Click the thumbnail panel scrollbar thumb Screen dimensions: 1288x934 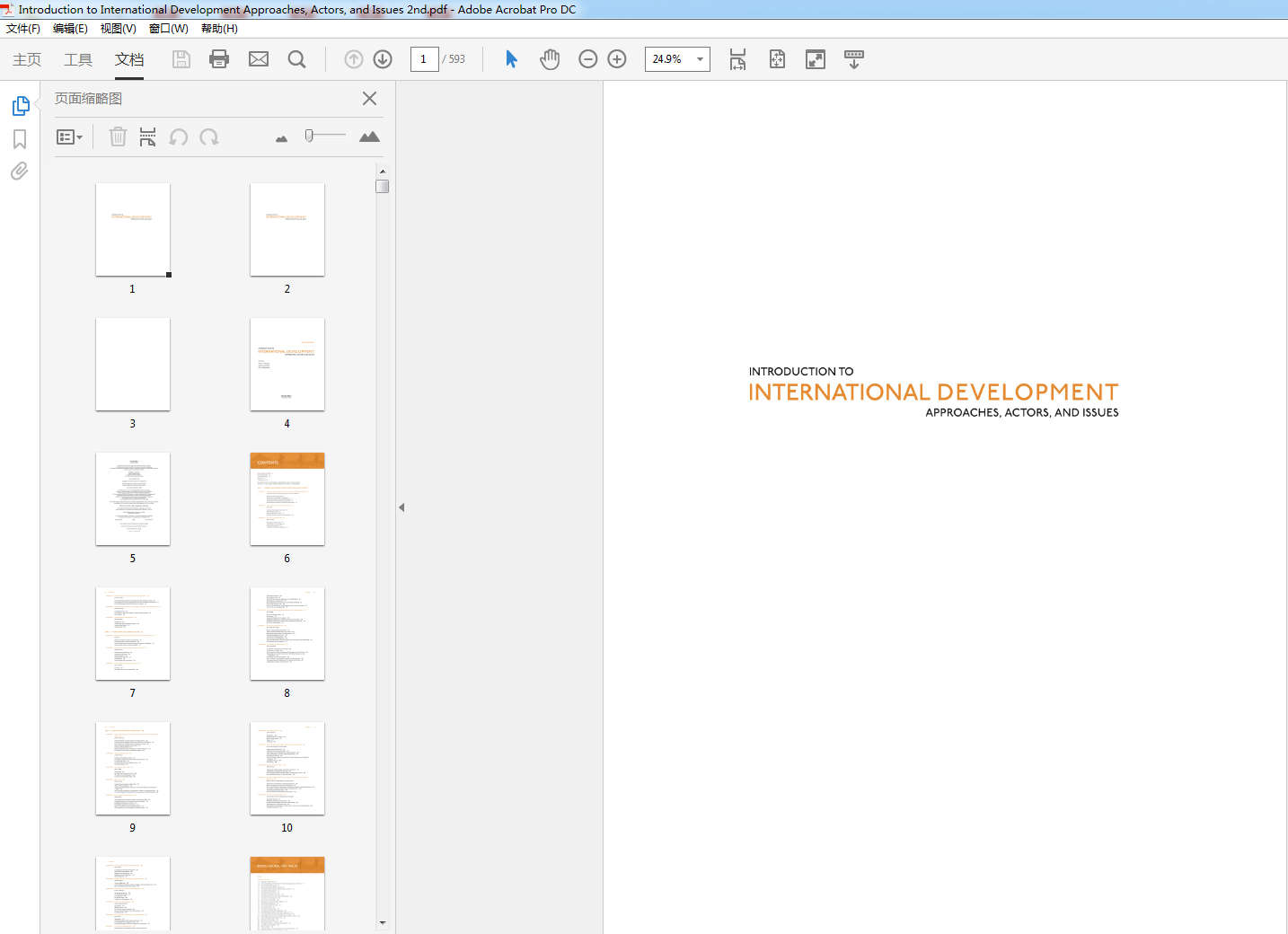(383, 186)
